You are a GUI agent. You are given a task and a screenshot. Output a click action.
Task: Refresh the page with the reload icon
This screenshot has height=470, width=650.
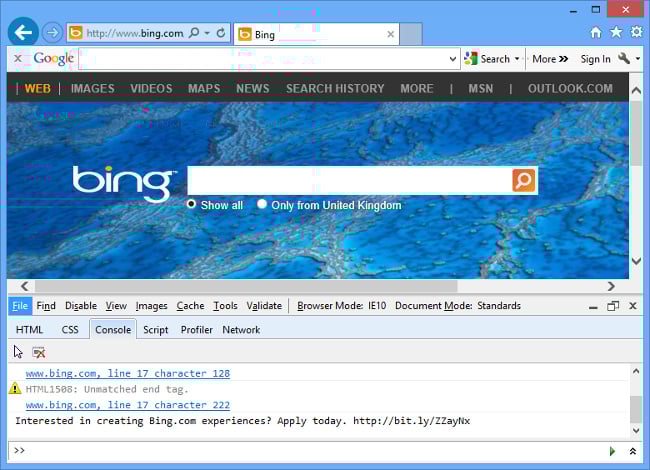(221, 33)
